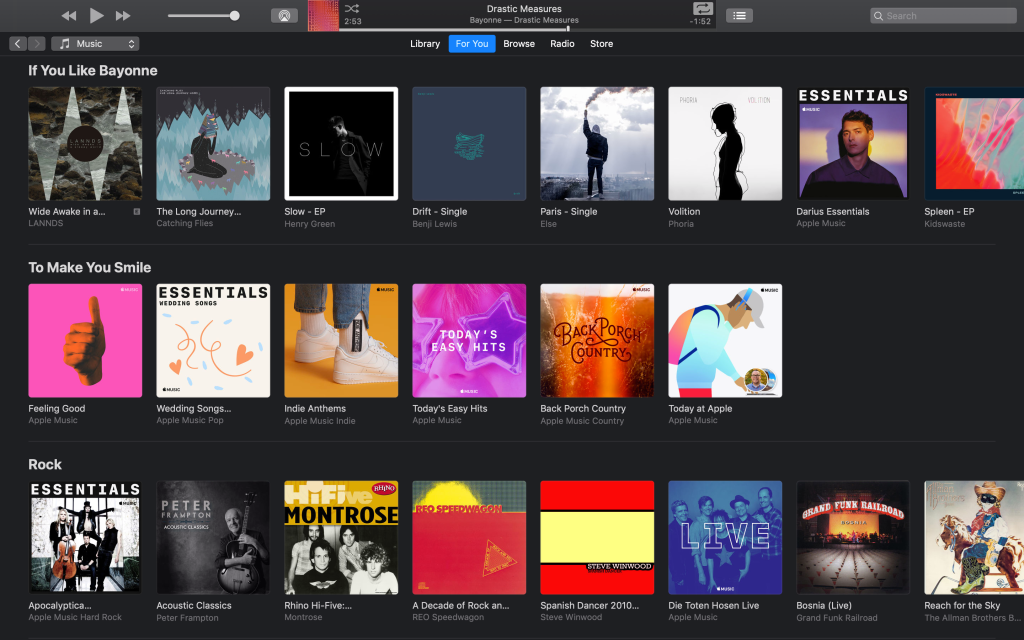Click the Grand Funk Railroad artist link
This screenshot has height=640, width=1024.
pyautogui.click(x=837, y=618)
